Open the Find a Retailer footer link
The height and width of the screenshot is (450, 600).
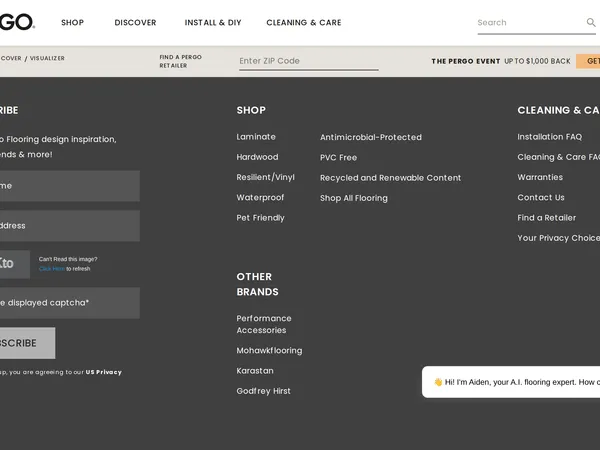point(546,218)
